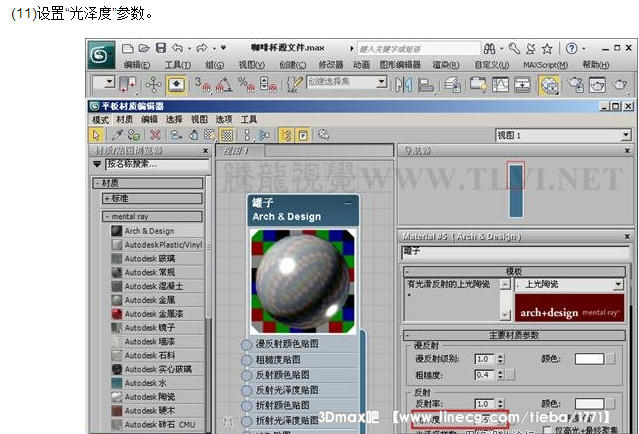Toggle the highlighted Material Editor icon

(x=549, y=85)
